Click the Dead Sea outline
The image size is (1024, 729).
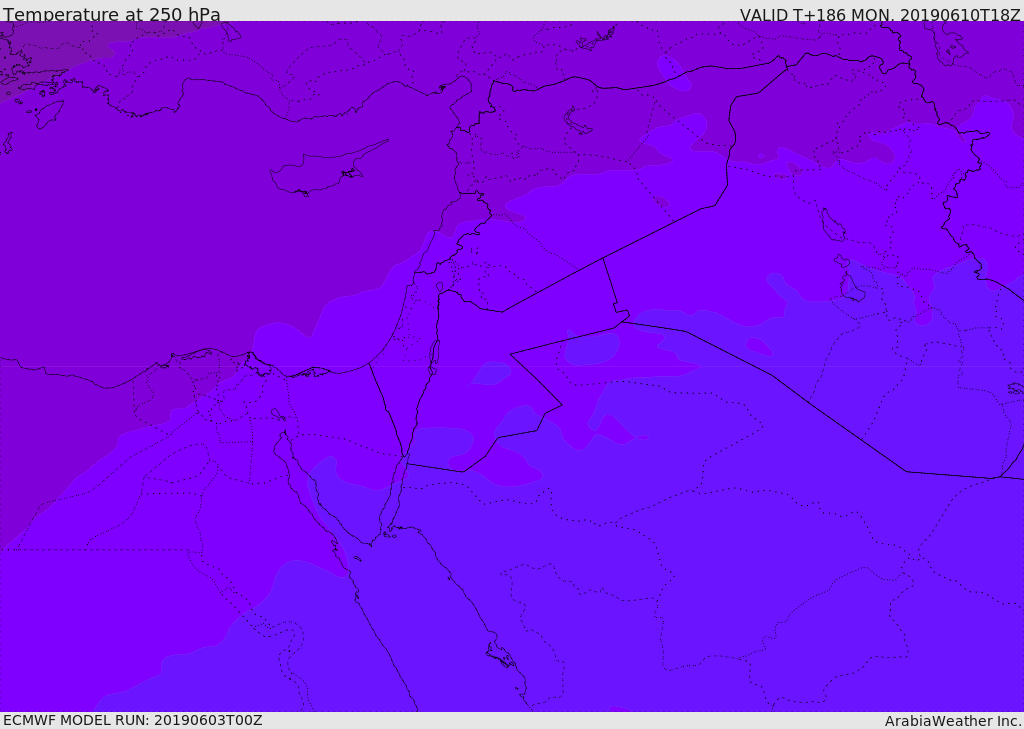[433, 357]
